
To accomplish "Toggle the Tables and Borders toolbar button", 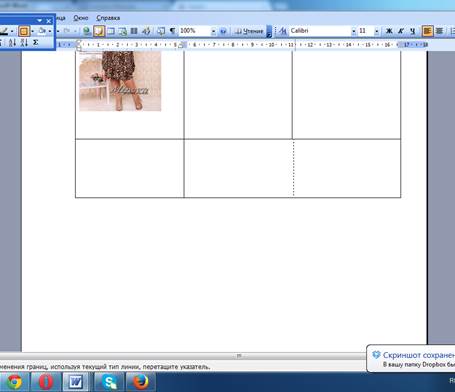I will point(99,31).
